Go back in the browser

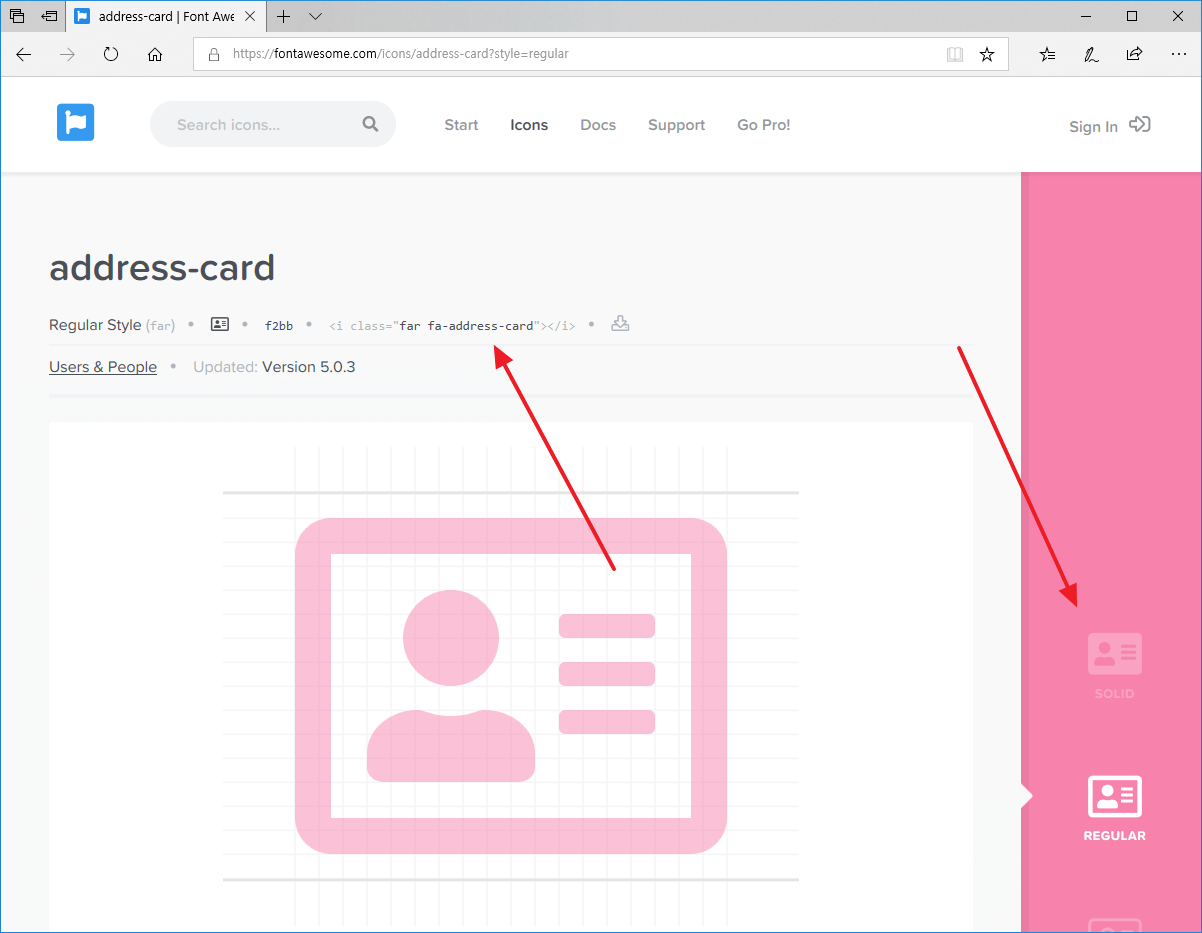[x=24, y=54]
